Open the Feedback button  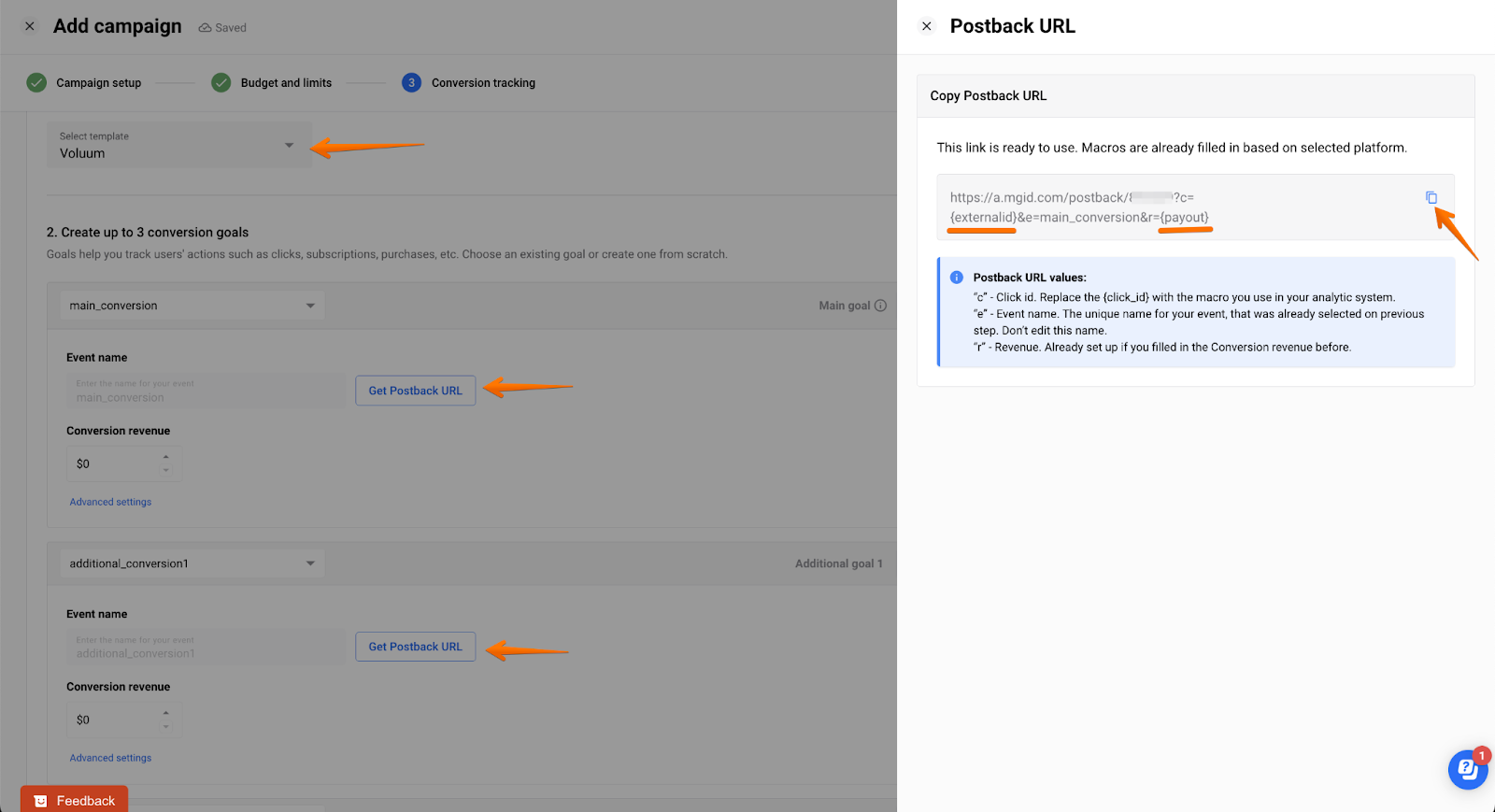[x=75, y=800]
